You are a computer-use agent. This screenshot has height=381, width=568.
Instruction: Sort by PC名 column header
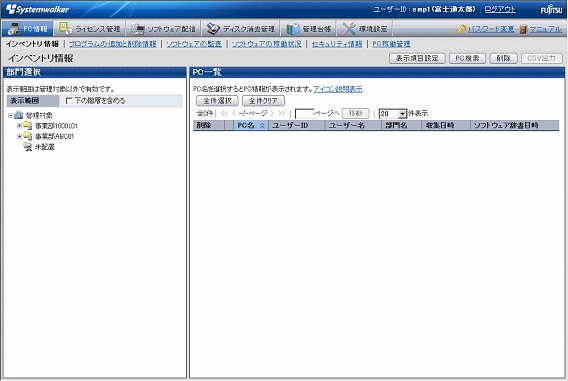click(x=251, y=125)
